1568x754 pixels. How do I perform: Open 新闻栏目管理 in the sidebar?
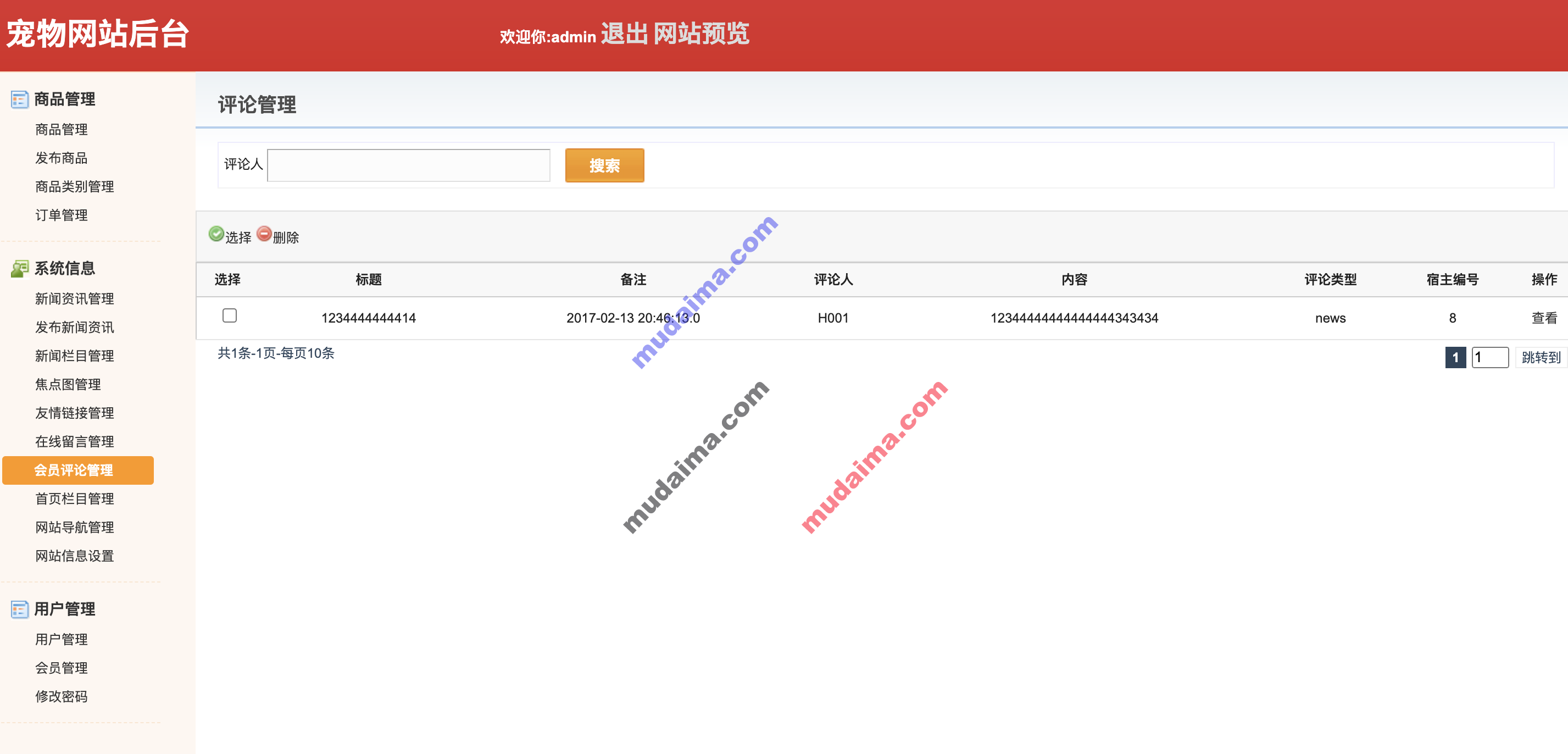pyautogui.click(x=75, y=356)
